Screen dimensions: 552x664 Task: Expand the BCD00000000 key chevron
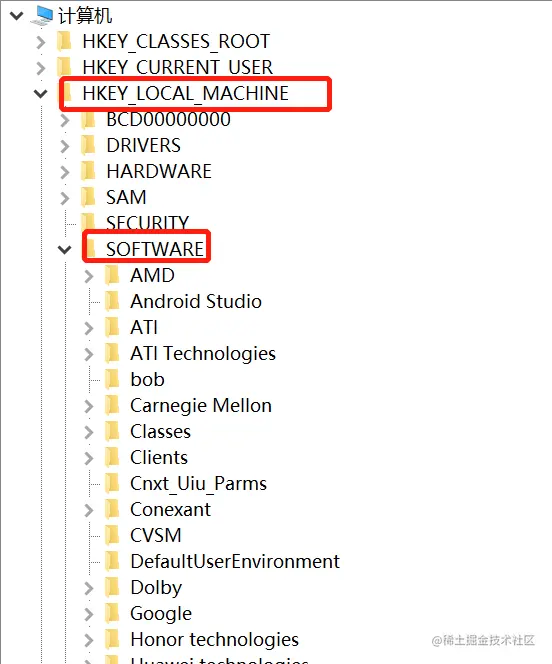pyautogui.click(x=65, y=120)
